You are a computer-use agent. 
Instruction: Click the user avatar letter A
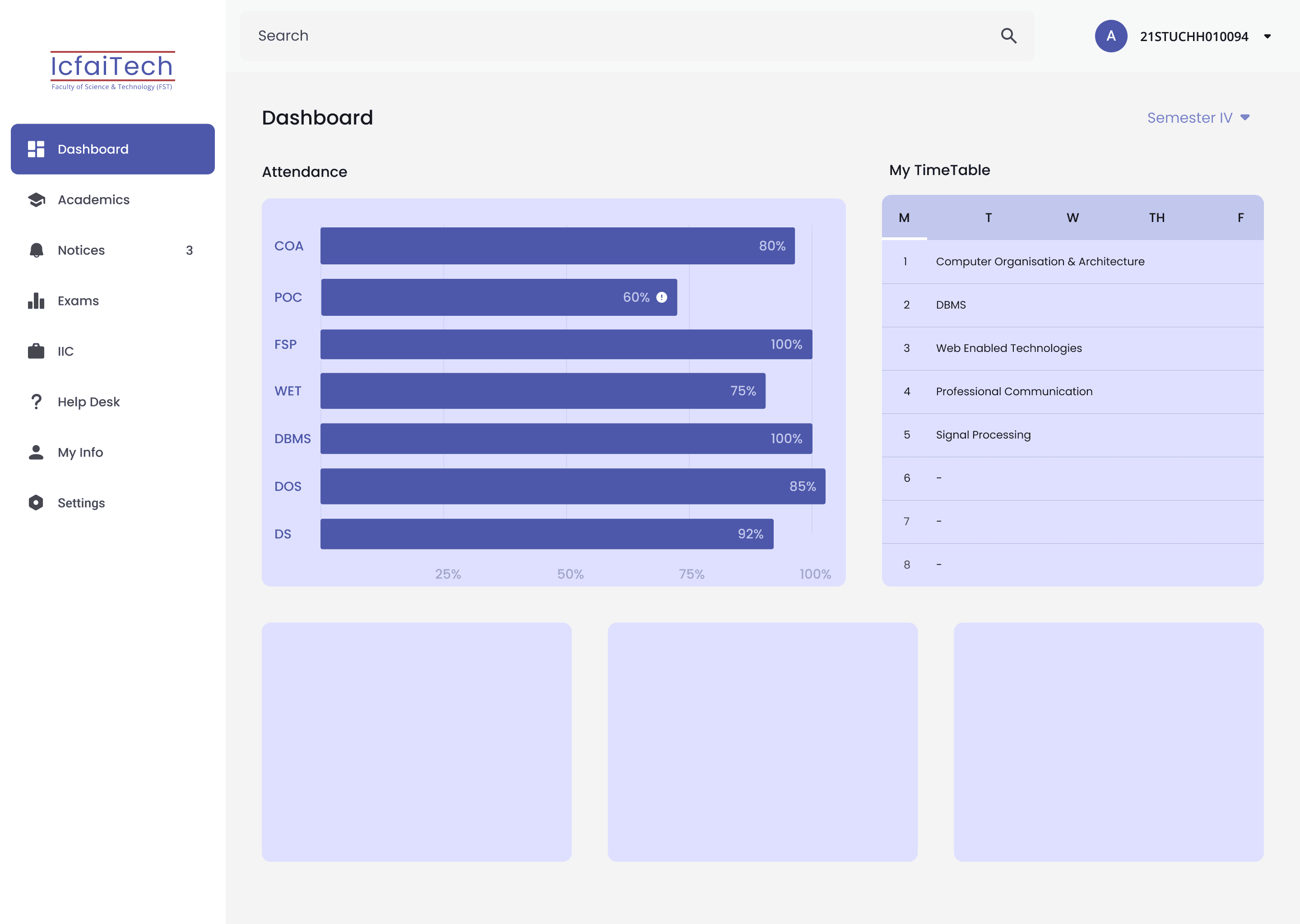point(1110,36)
